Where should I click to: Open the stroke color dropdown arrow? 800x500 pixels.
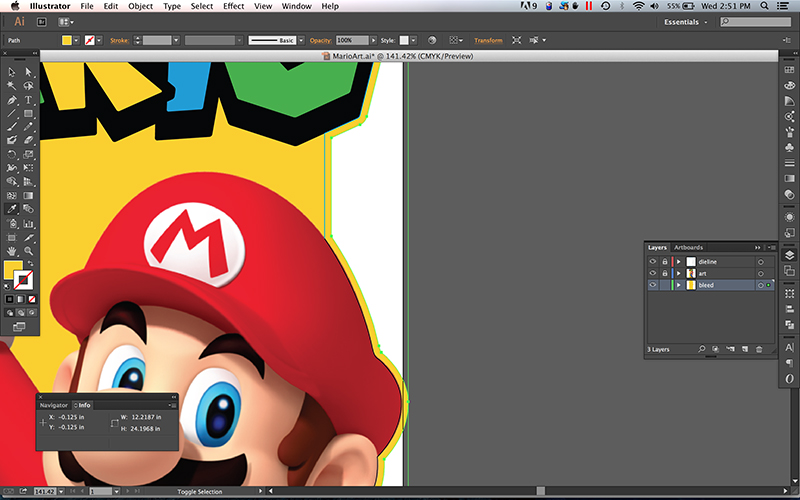(99, 40)
